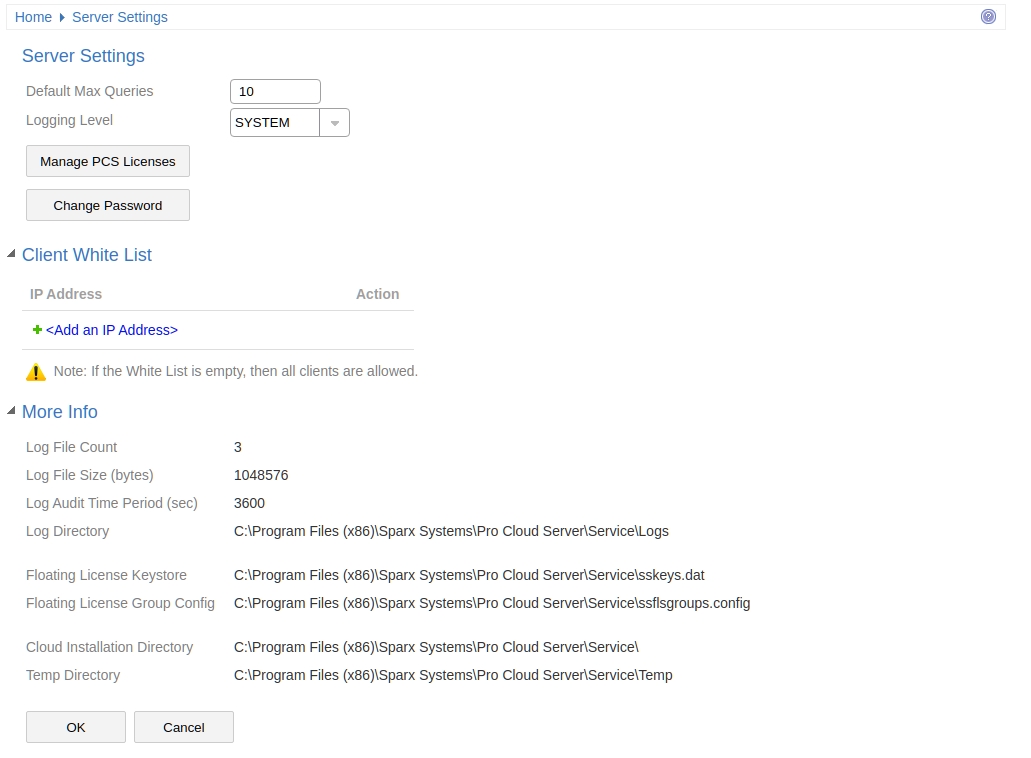Click the Add an IP Address link
The width and height of the screenshot is (1031, 758).
click(112, 330)
